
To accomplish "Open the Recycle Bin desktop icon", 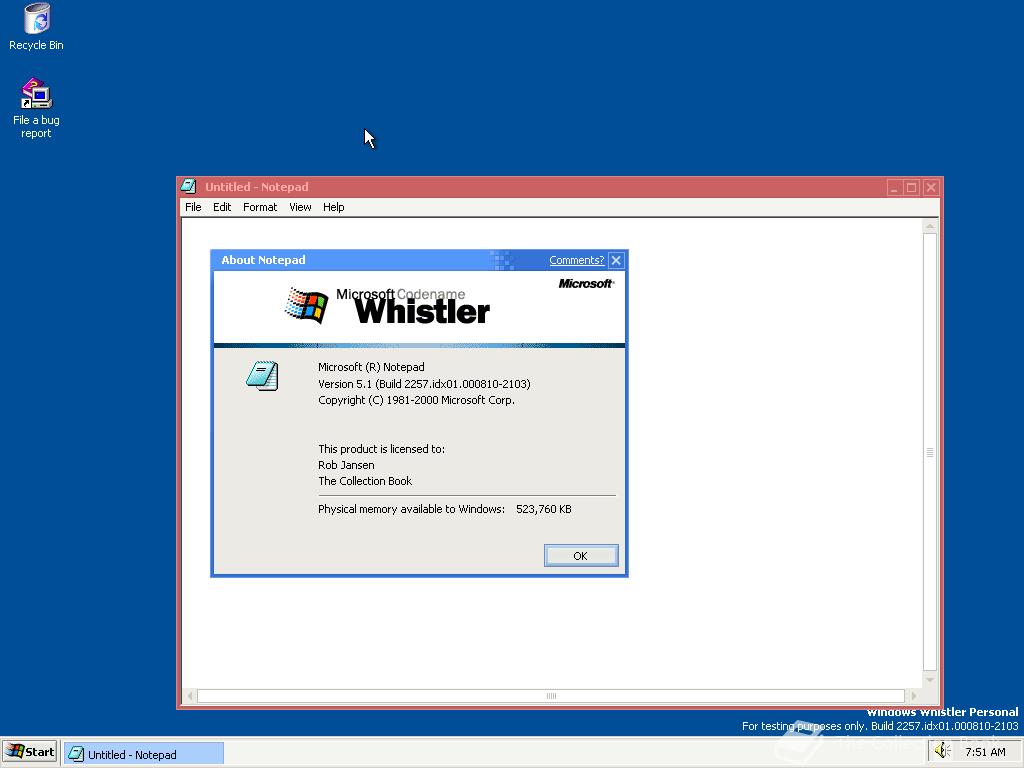I will point(37,27).
